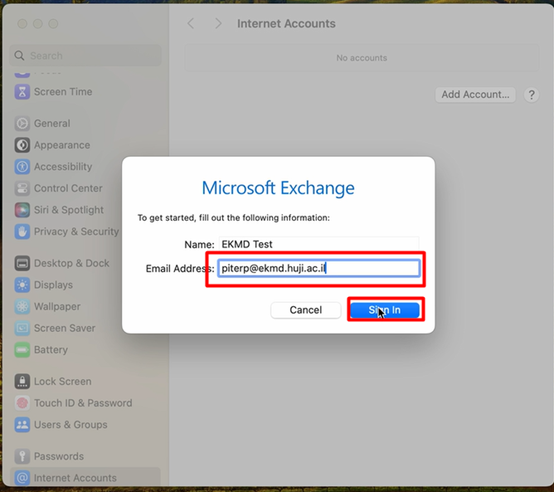554x492 pixels.
Task: Click the Battery label
Action: pyautogui.click(x=51, y=350)
